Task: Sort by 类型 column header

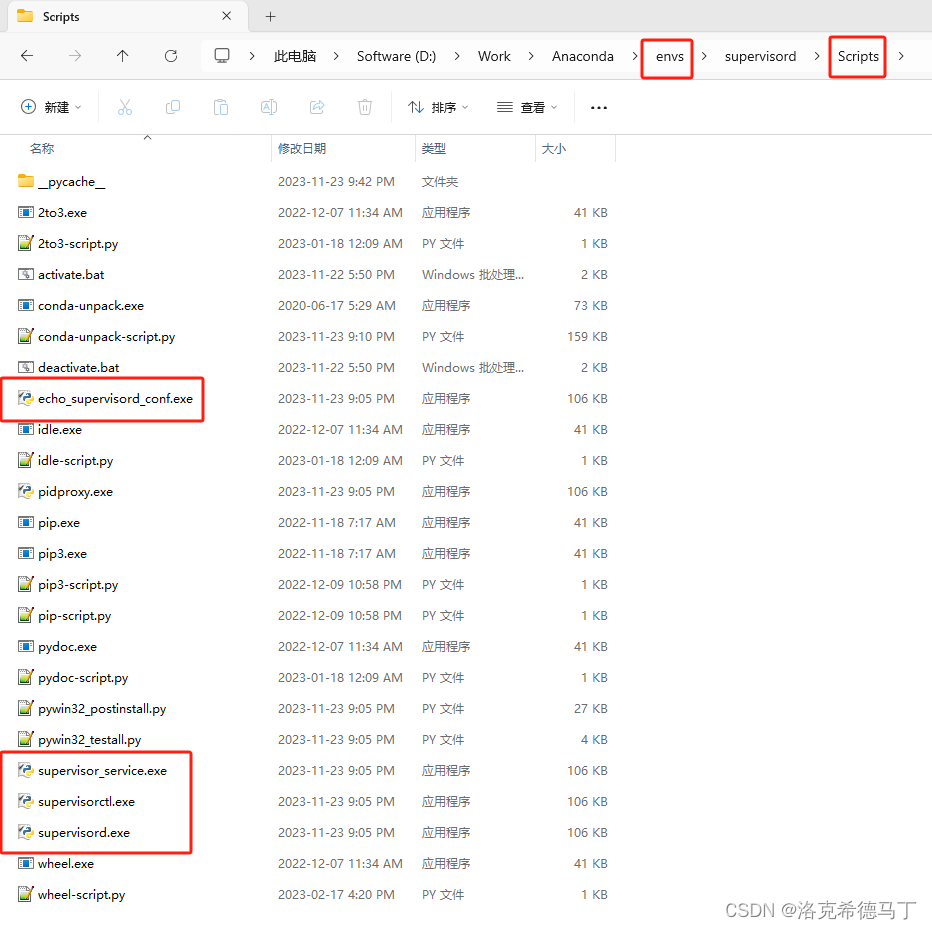Action: [x=434, y=149]
